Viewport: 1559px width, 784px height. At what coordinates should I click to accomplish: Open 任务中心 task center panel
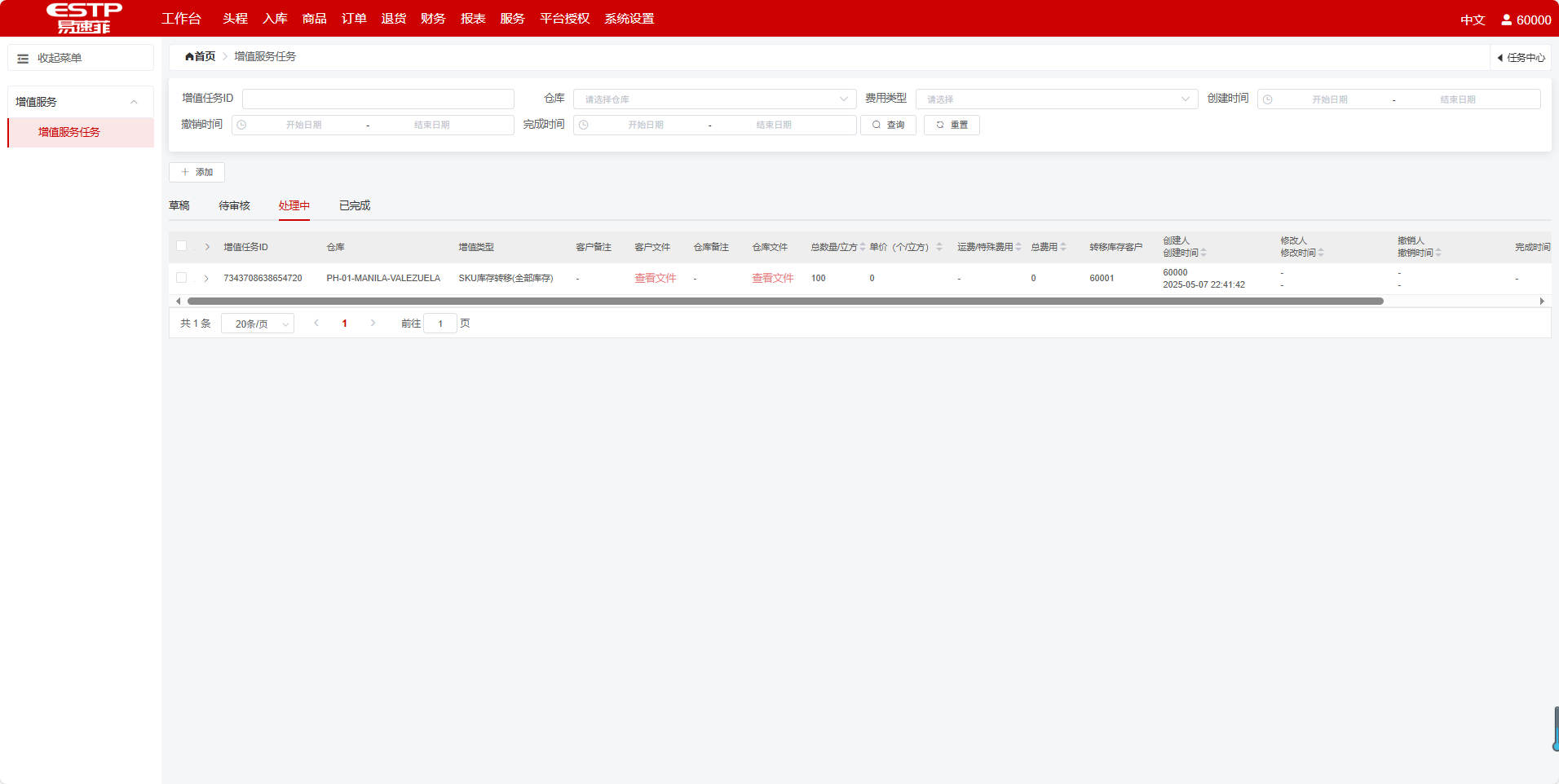tap(1521, 58)
